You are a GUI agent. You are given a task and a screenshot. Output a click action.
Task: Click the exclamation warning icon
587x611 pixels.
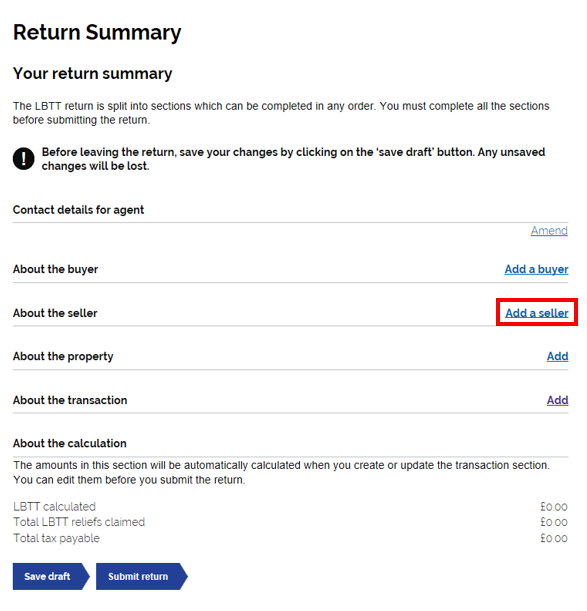pos(23,159)
